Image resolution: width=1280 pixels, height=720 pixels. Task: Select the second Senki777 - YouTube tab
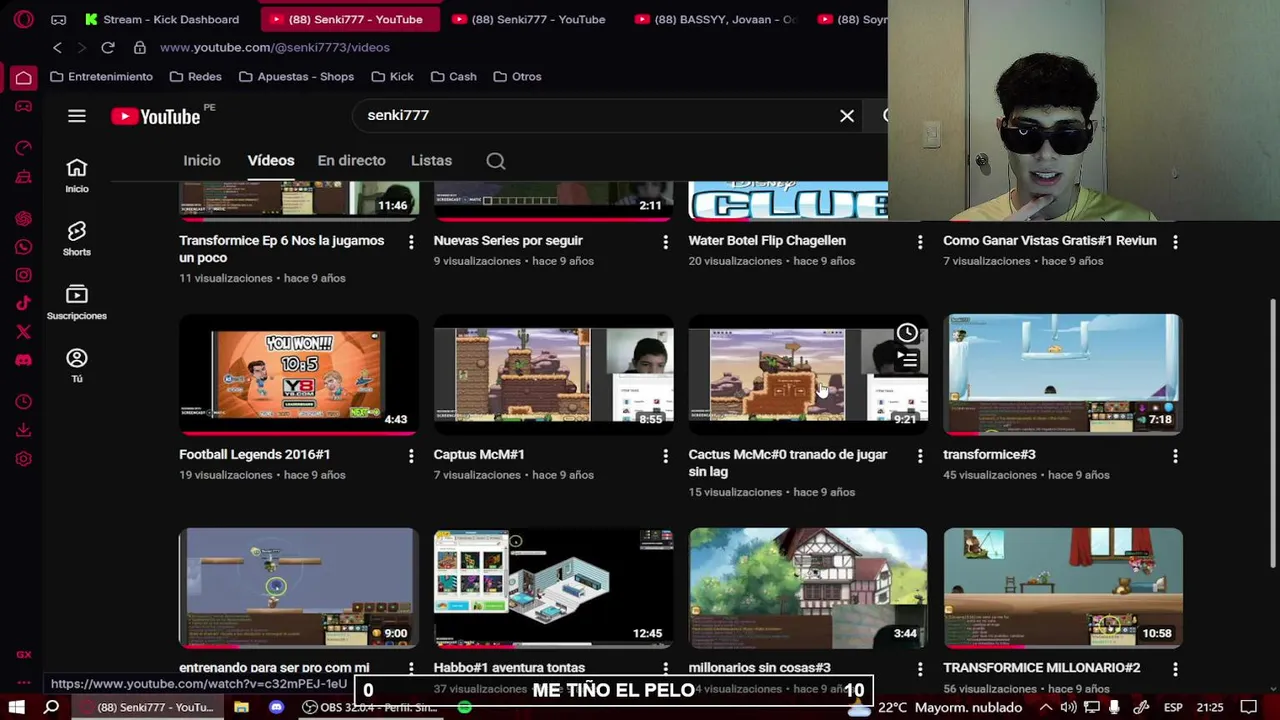tap(530, 19)
